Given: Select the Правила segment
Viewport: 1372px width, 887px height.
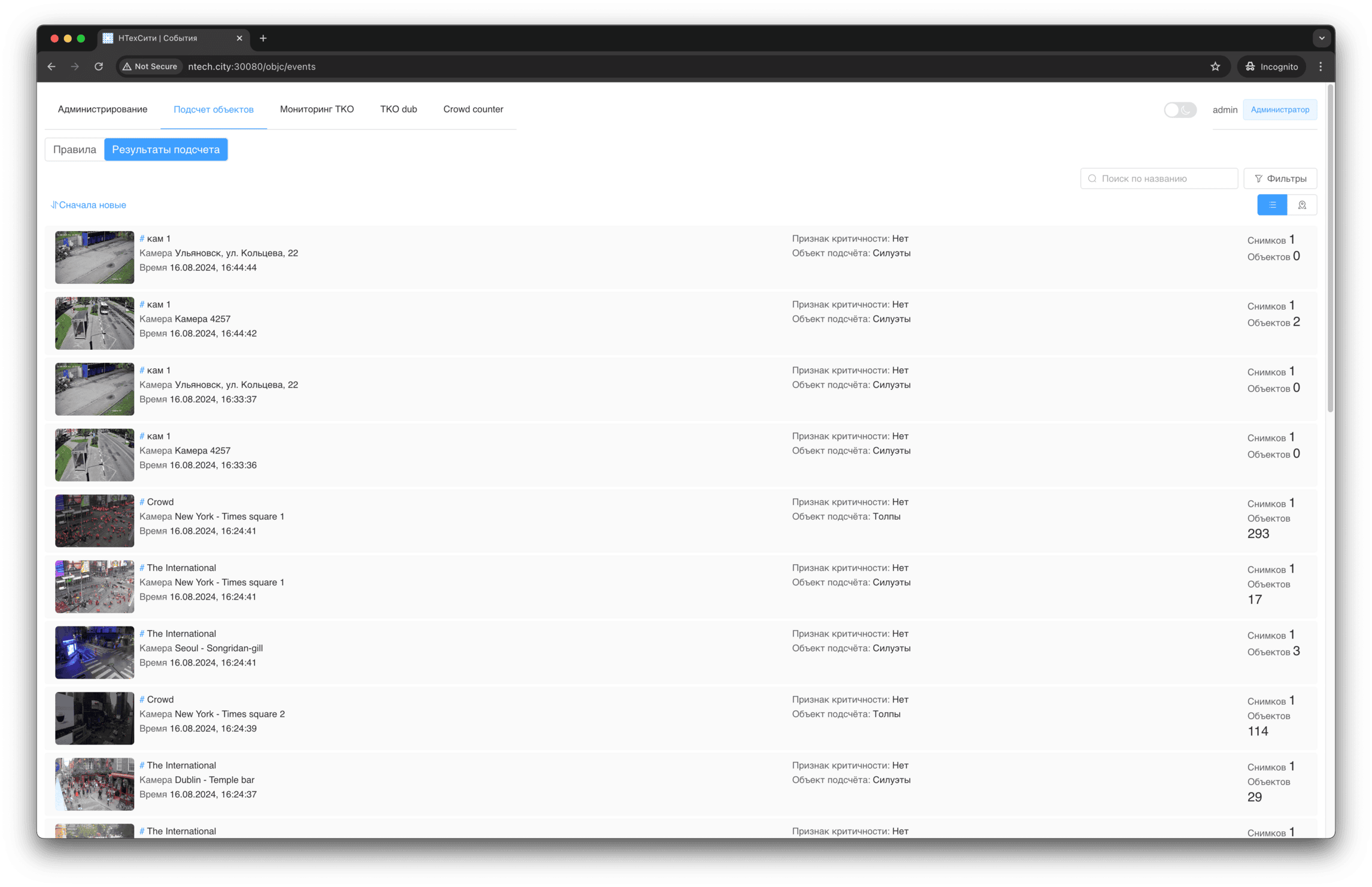Looking at the screenshot, I should (75, 150).
